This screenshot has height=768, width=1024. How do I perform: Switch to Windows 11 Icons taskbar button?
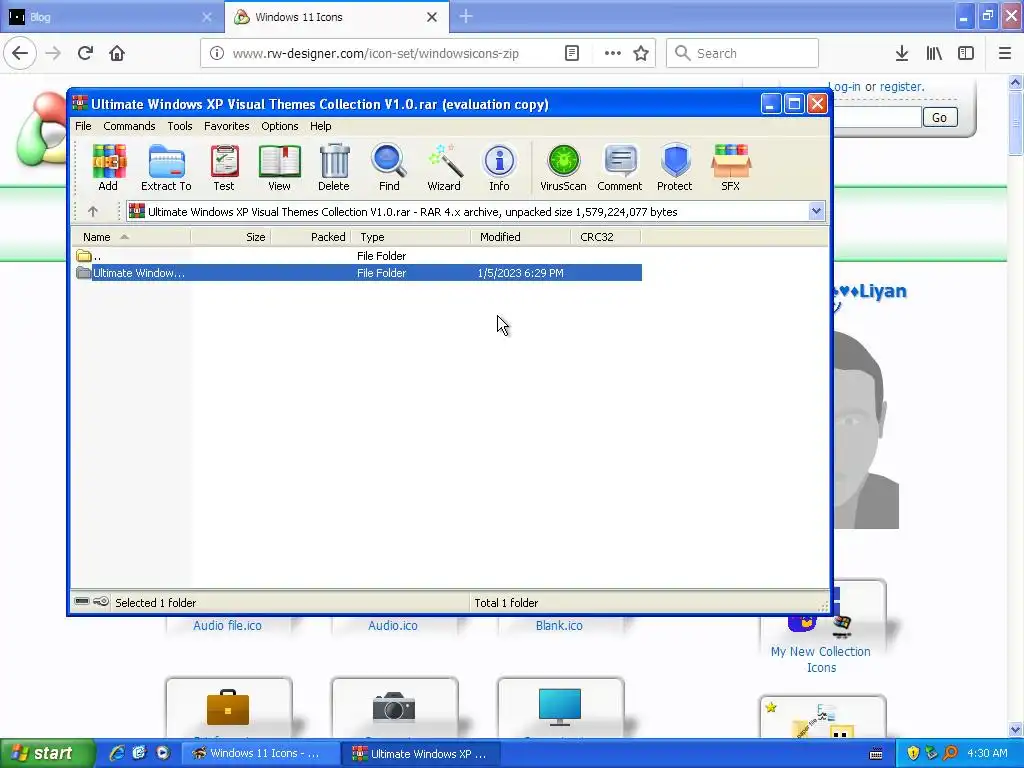coord(259,754)
